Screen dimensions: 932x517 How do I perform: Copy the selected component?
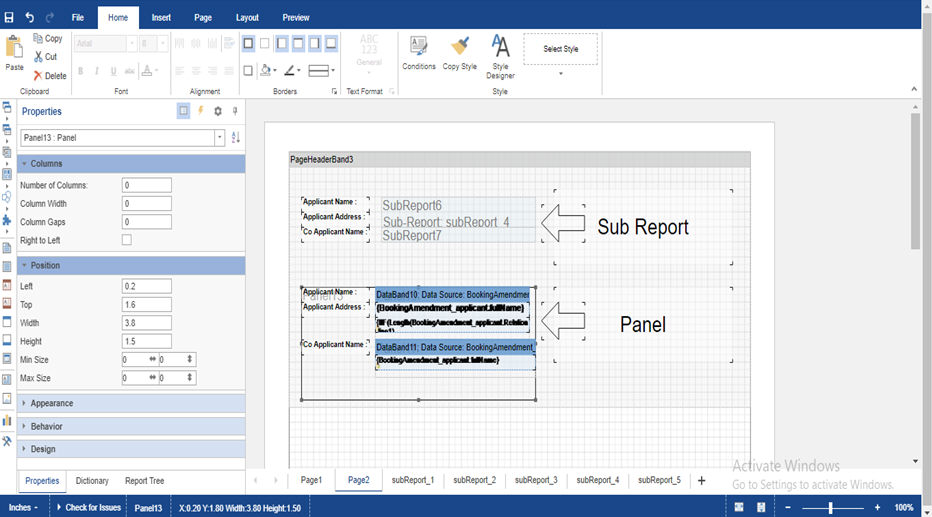[x=48, y=39]
